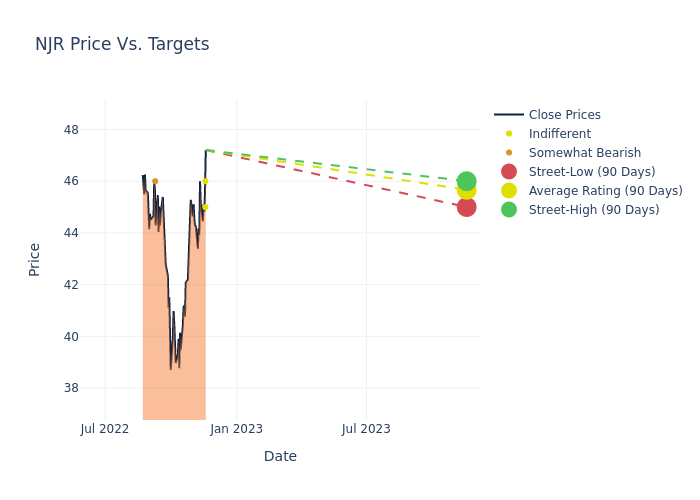Toggle Street-High (90 Days) legend text
The width and height of the screenshot is (700, 500).
coord(594,210)
